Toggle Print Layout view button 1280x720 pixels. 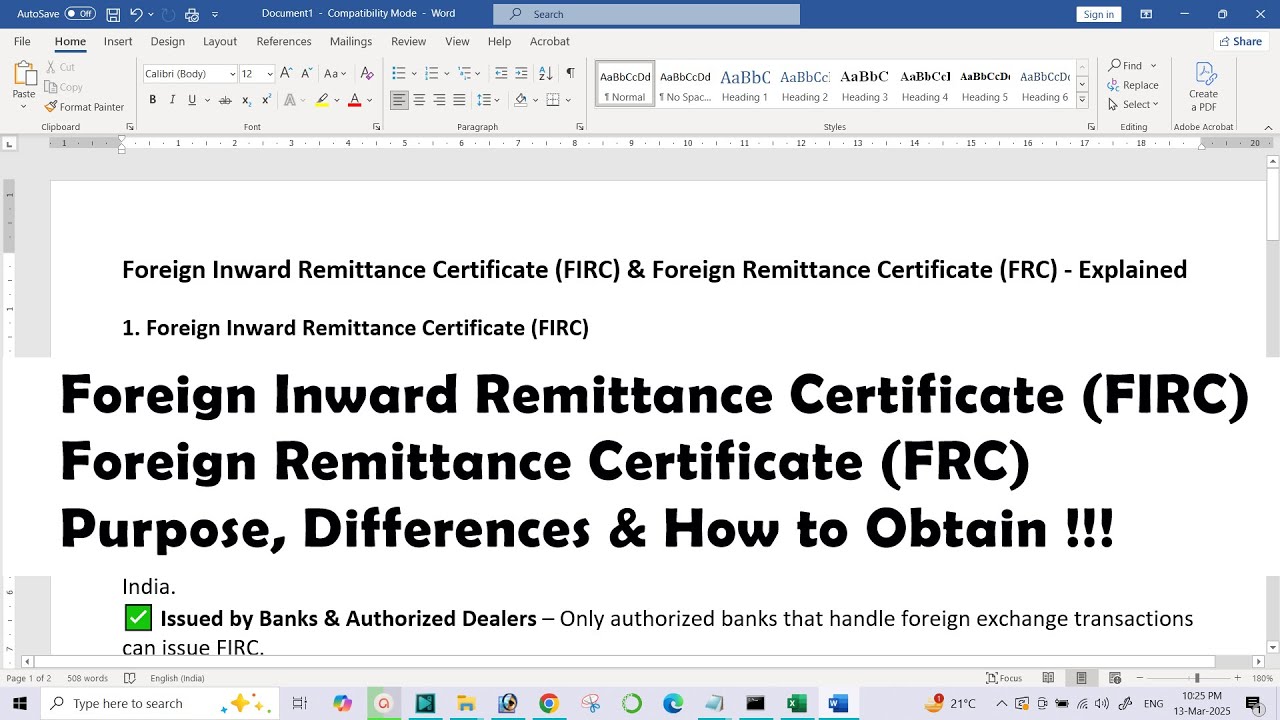tap(1081, 678)
